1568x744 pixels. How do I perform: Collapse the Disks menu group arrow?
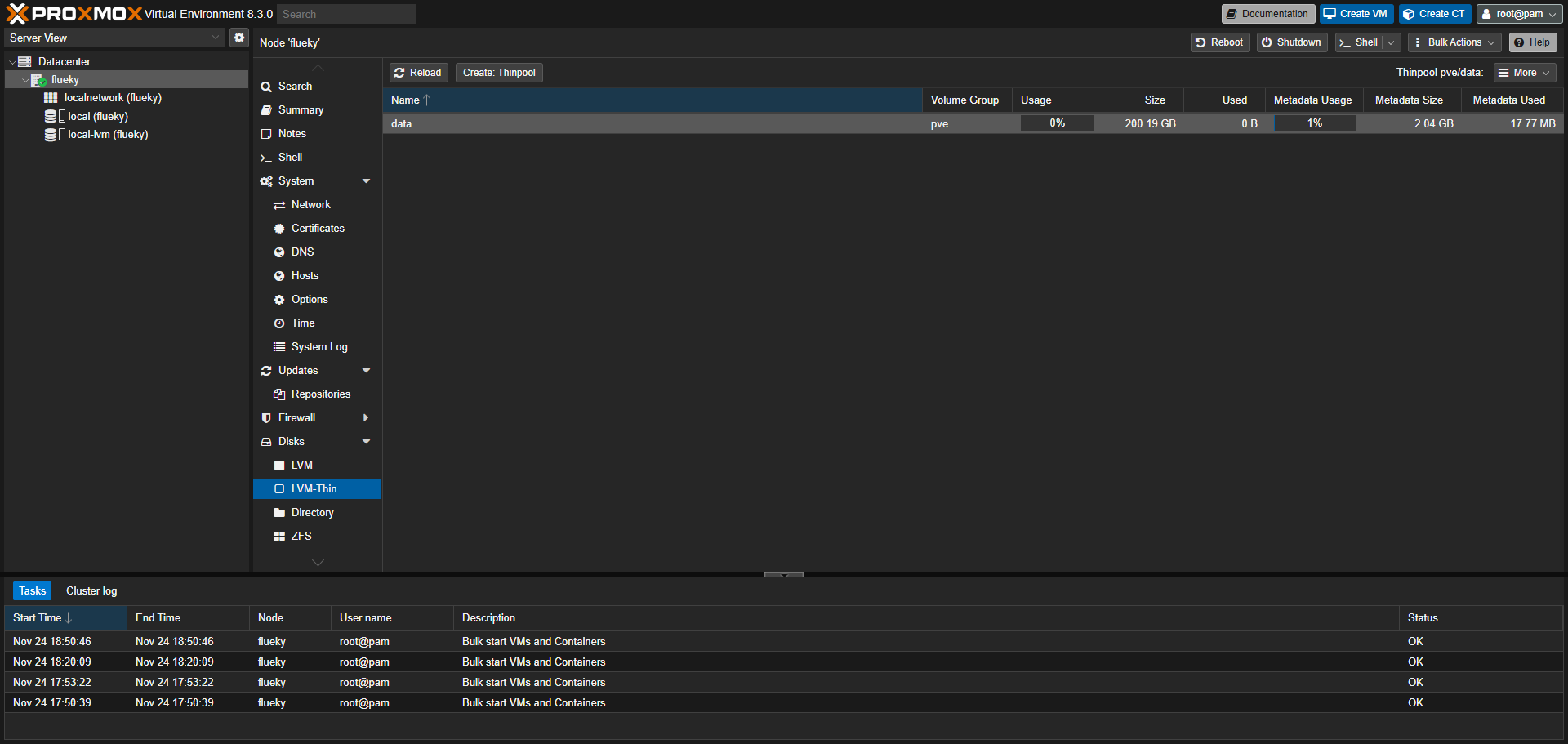(x=366, y=442)
